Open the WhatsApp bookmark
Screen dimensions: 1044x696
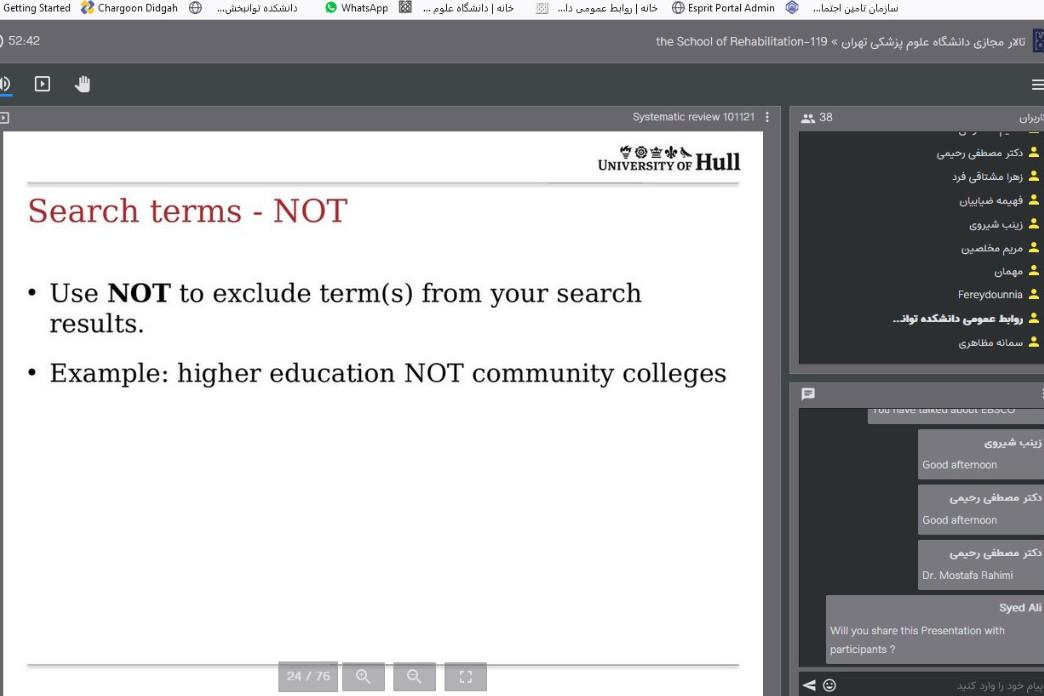pos(356,8)
